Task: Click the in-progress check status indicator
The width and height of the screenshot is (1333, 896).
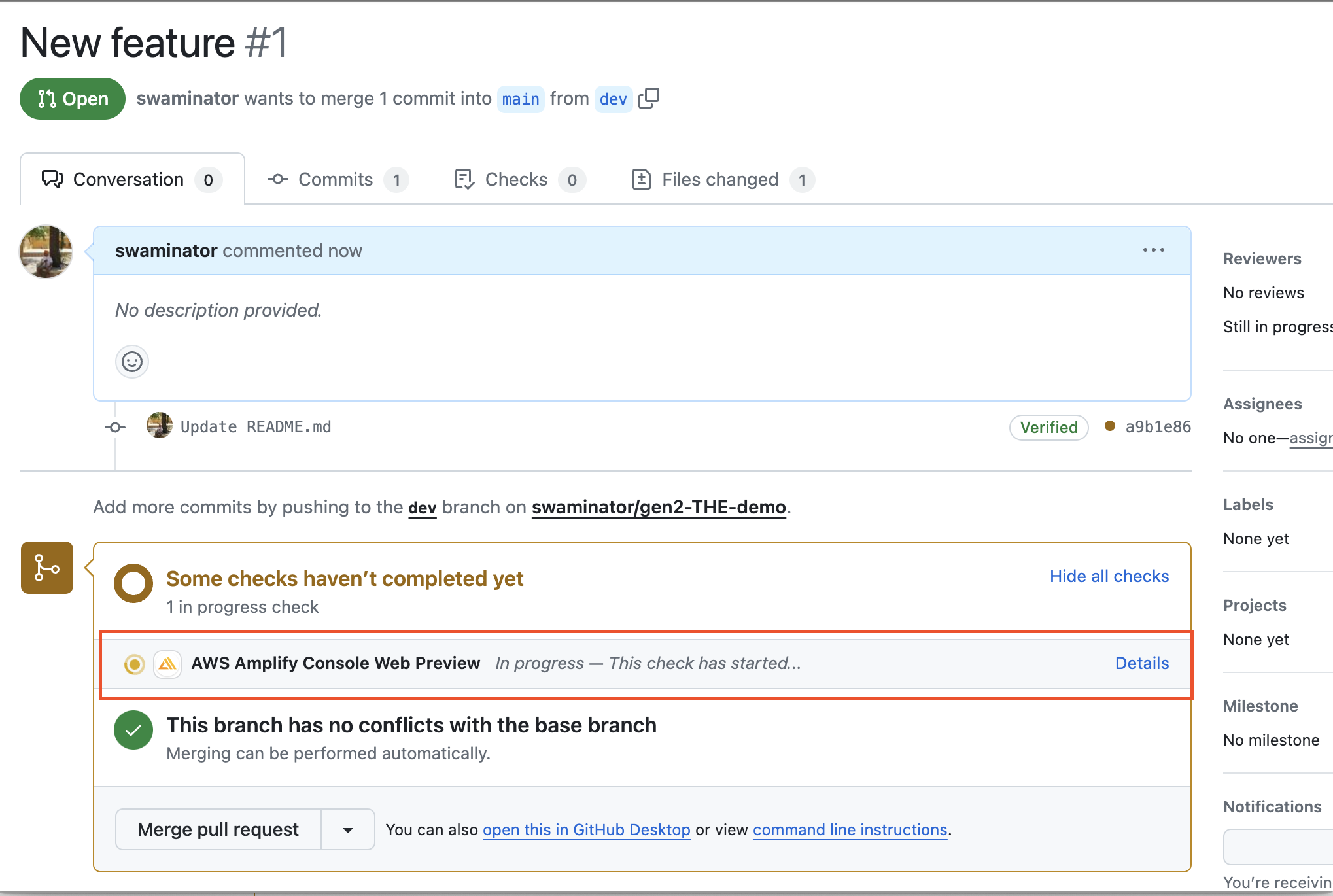Action: (x=133, y=663)
